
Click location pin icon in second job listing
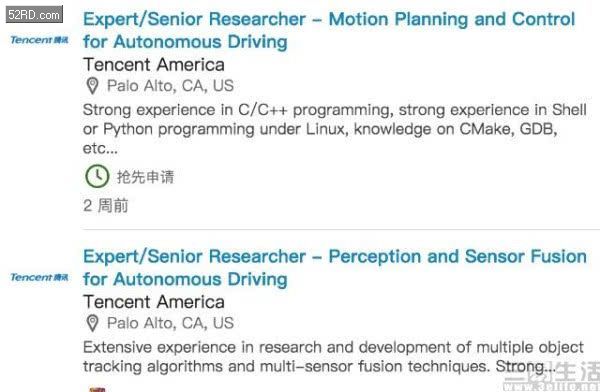pyautogui.click(x=92, y=323)
